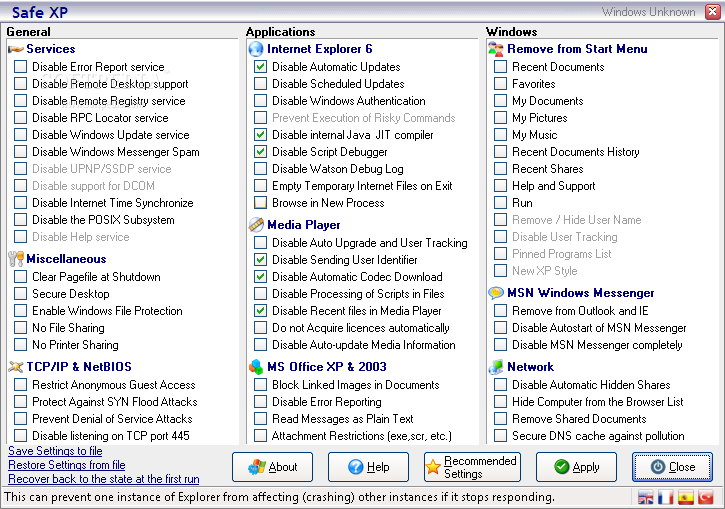Click the MS Office XP & 2003 icon
The height and width of the screenshot is (509, 725).
pyautogui.click(x=256, y=367)
